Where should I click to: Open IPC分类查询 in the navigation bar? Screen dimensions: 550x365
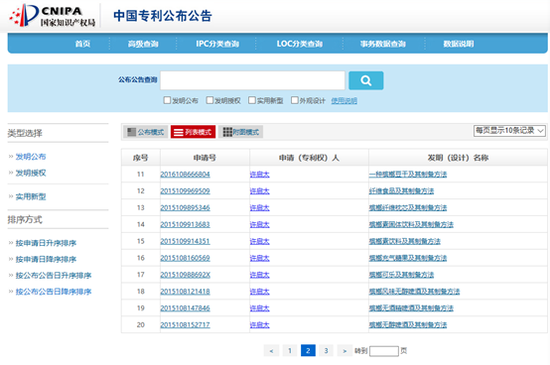(217, 44)
